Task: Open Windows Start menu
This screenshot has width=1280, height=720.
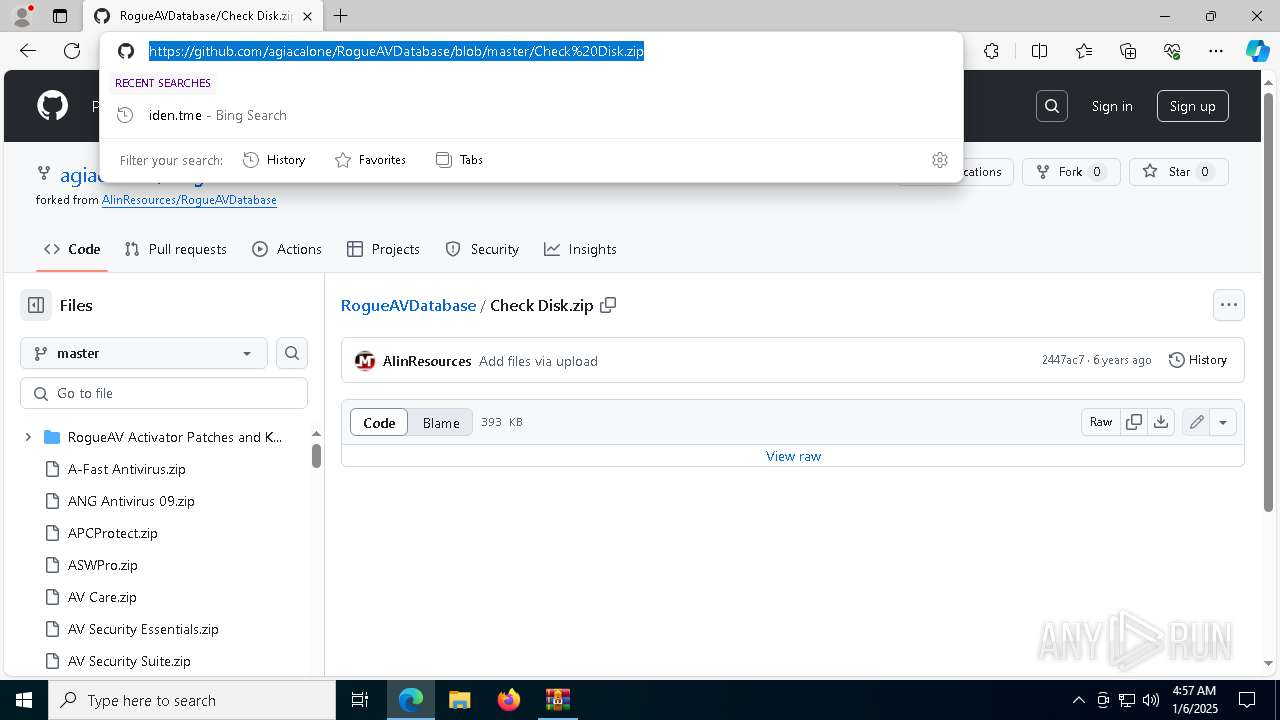Action: pyautogui.click(x=24, y=700)
